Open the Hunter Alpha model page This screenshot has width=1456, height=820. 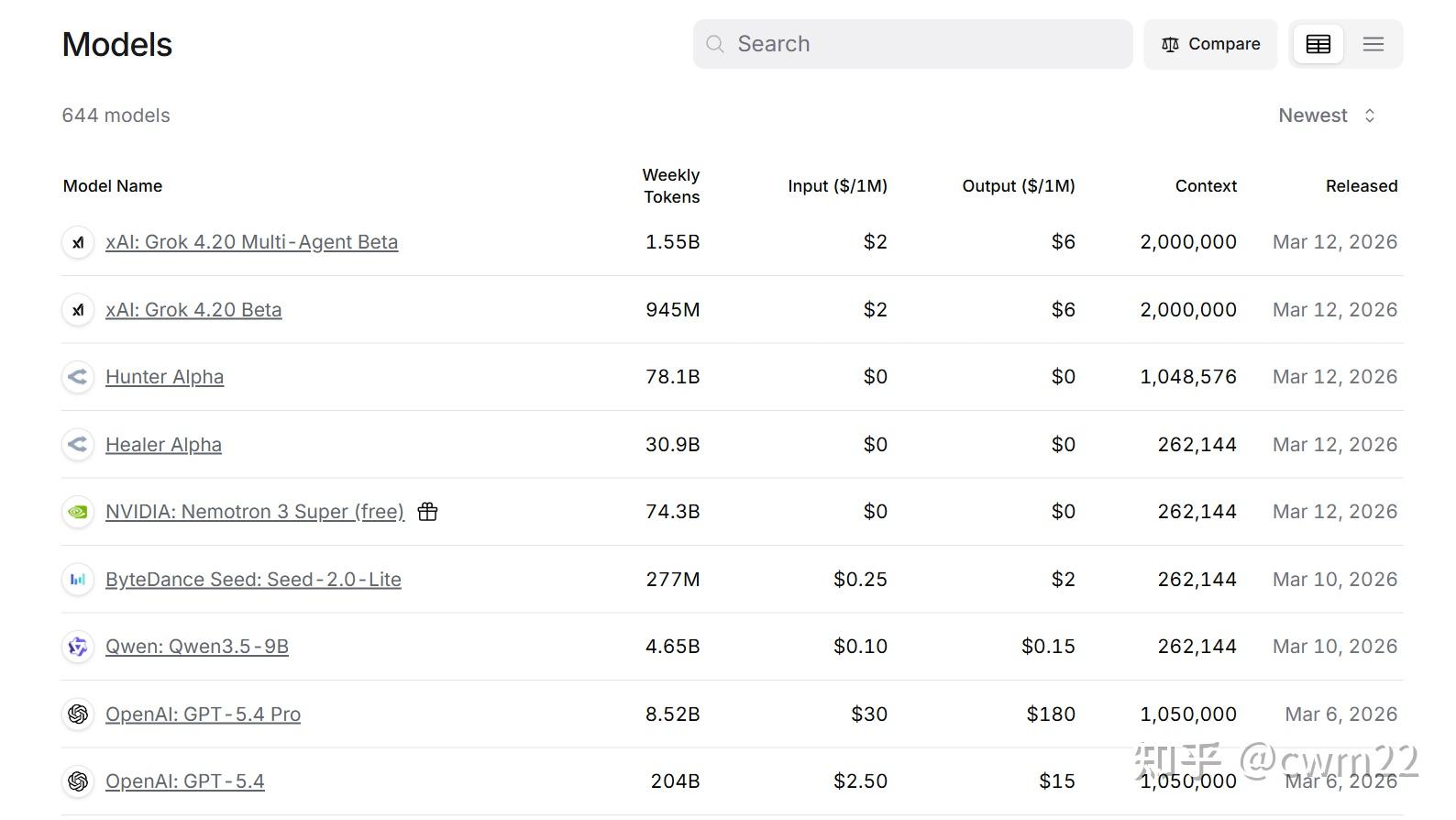tap(164, 377)
